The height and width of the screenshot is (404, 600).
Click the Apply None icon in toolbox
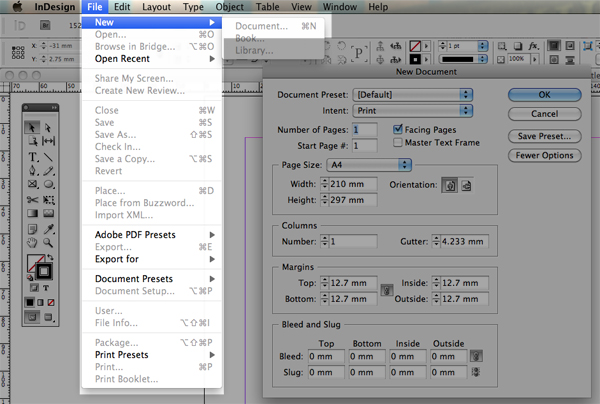coord(51,303)
